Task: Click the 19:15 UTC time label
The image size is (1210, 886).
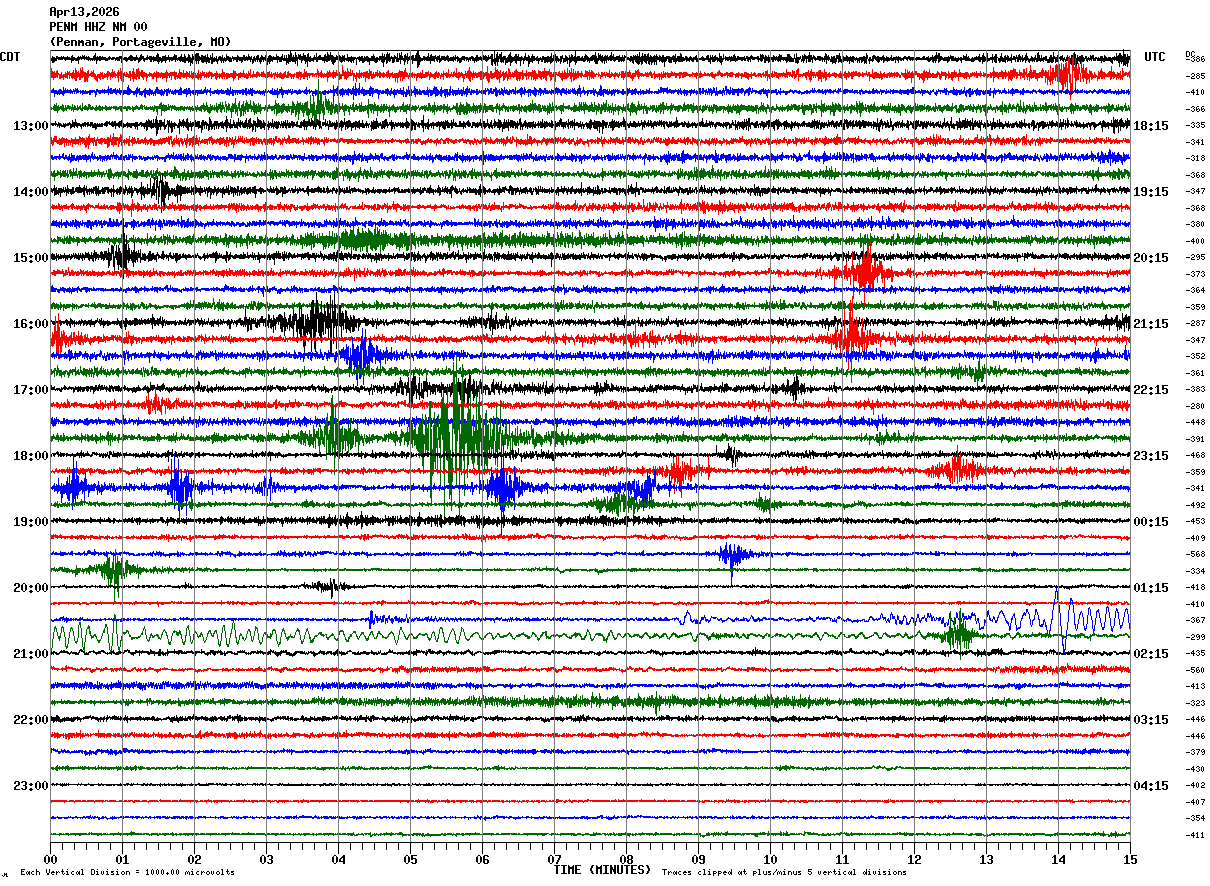Action: click(1151, 192)
